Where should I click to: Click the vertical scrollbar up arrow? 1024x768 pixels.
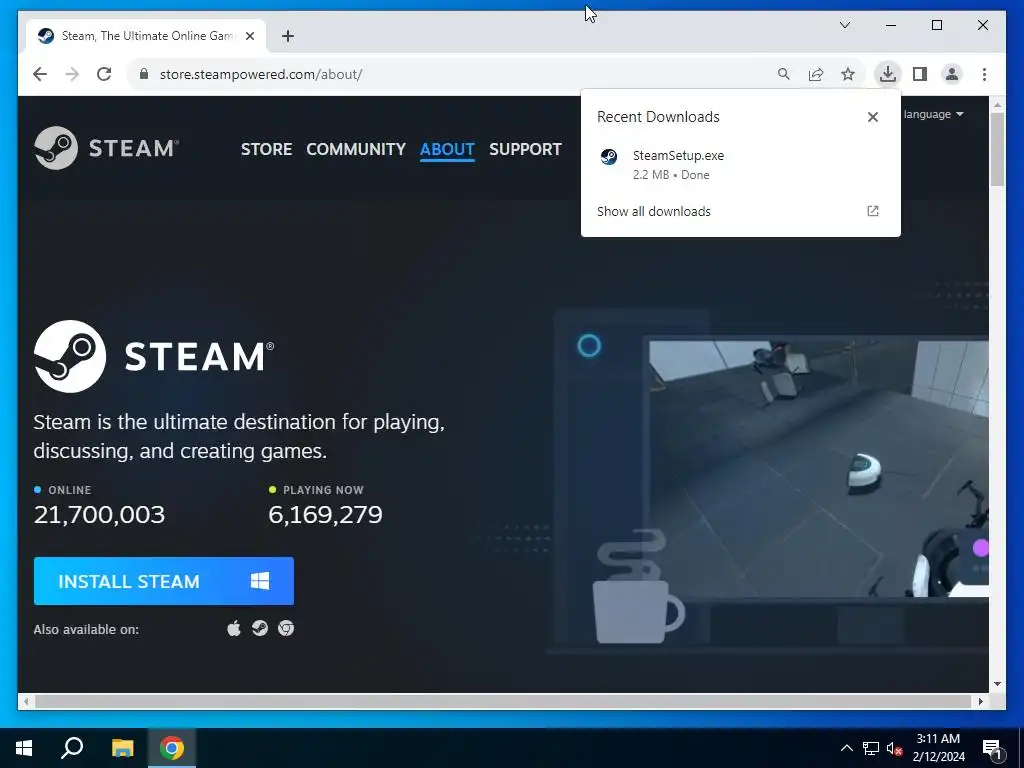997,104
